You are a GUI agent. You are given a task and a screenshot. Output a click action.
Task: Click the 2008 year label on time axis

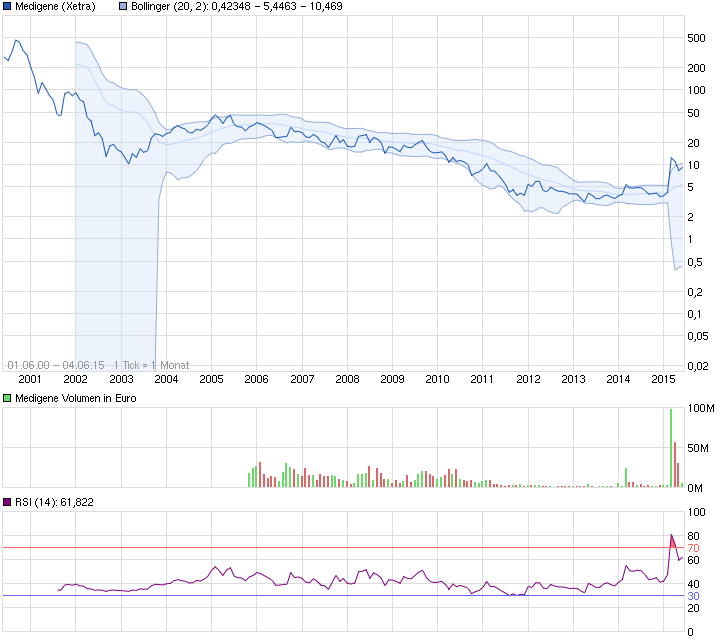(x=347, y=379)
